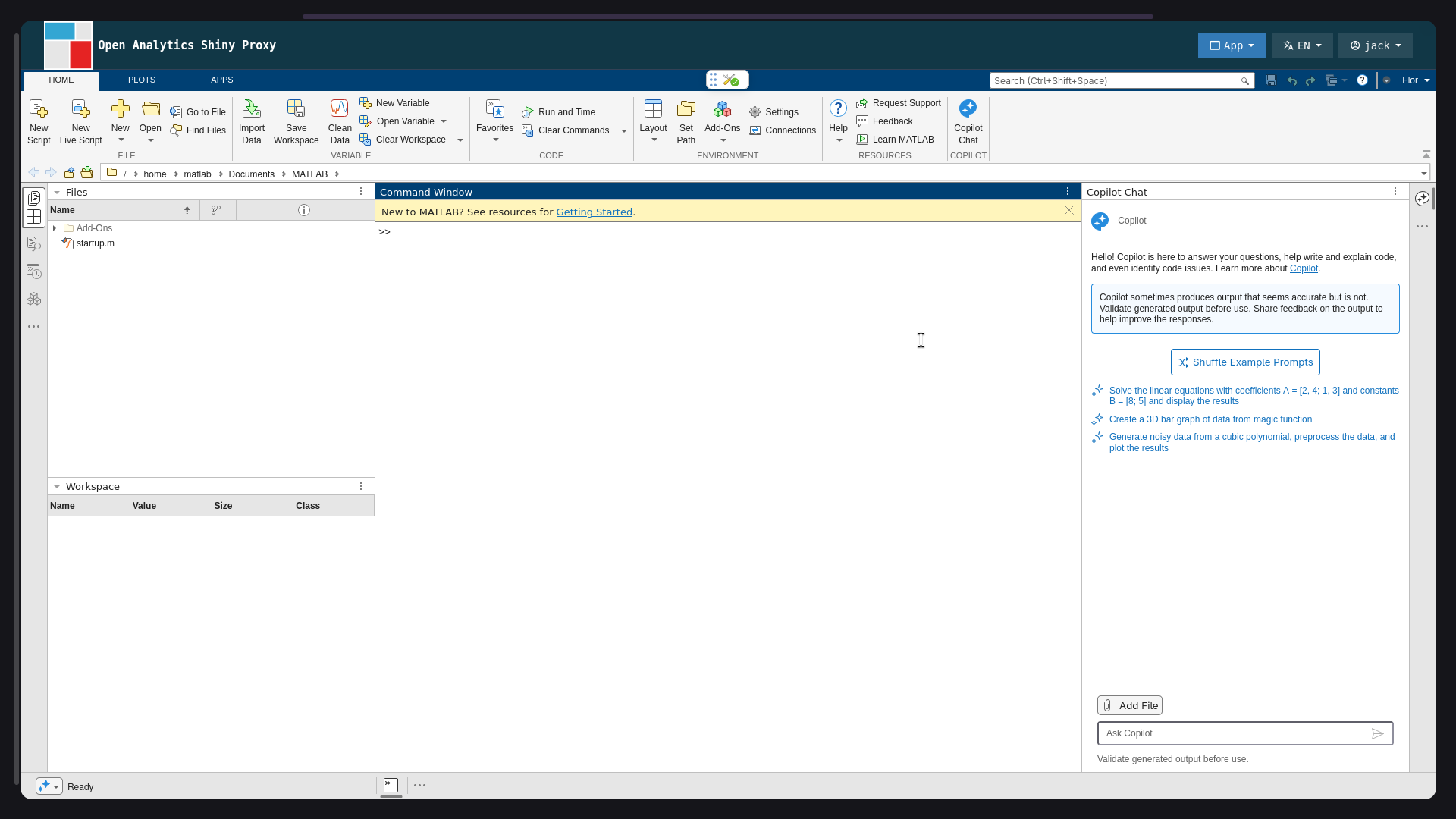Open the EN language dropdown
This screenshot has width=1456, height=819.
1302,45
